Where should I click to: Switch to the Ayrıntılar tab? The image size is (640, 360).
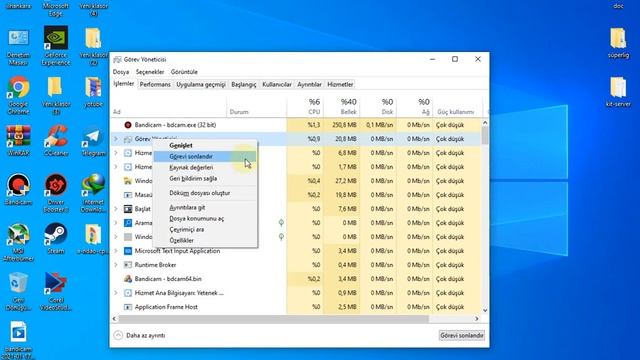309,84
